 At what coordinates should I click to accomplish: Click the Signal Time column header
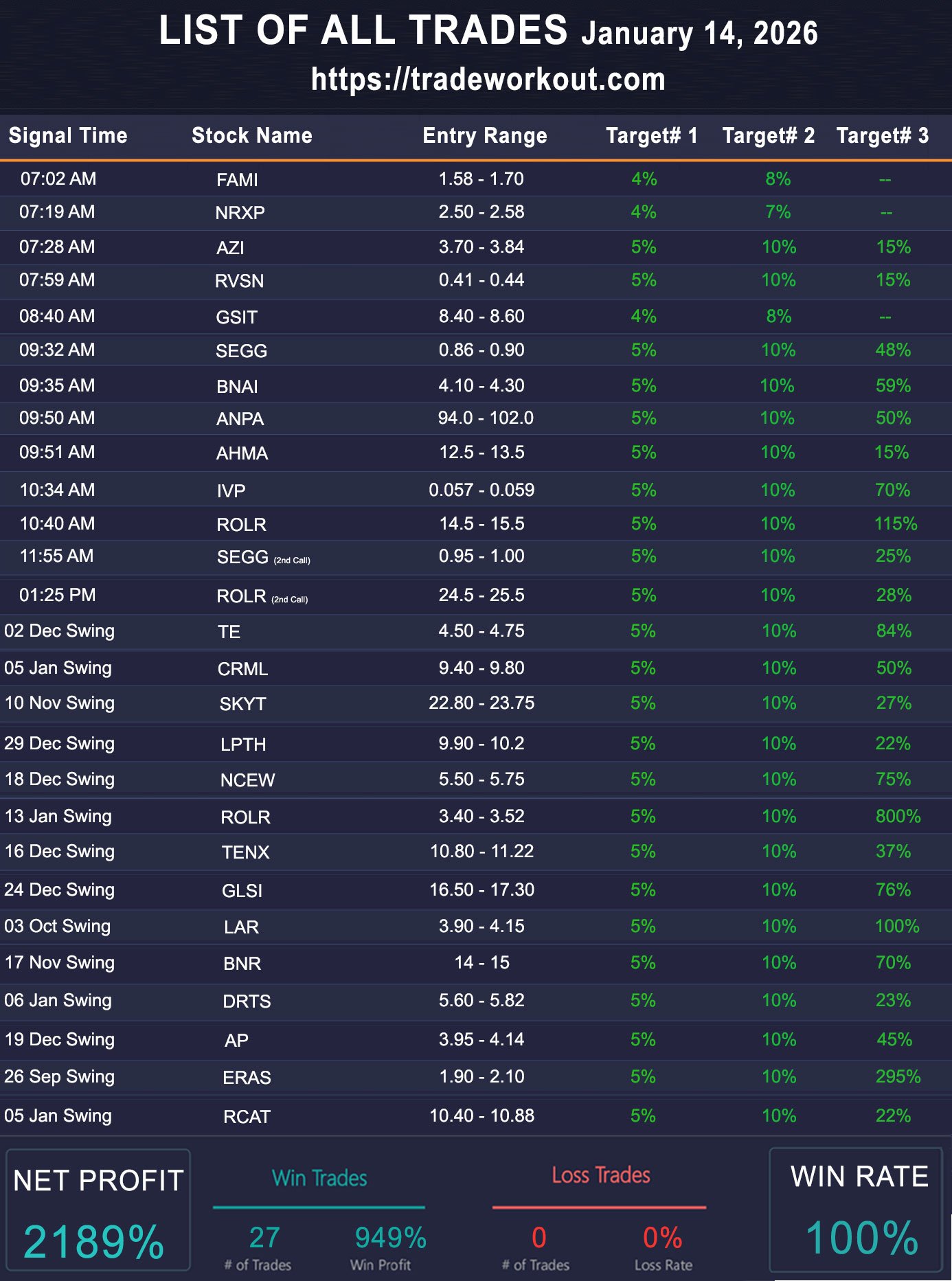[68, 135]
